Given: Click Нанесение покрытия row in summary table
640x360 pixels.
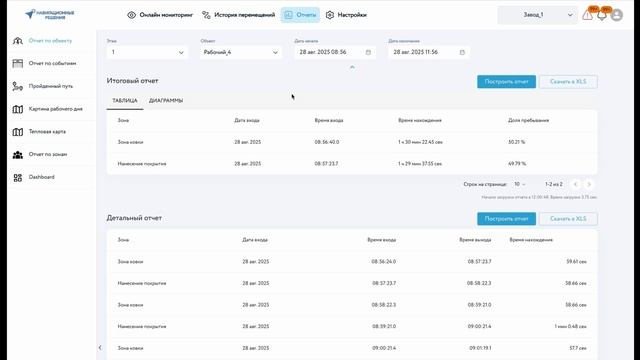Looking at the screenshot, I should point(352,164).
